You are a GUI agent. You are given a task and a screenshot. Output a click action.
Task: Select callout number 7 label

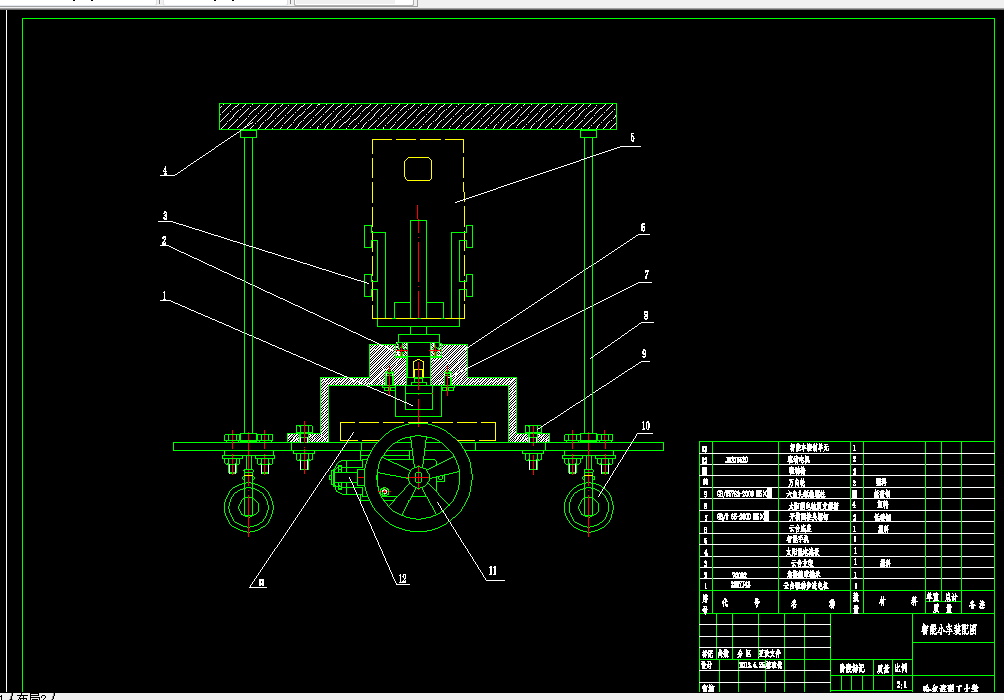point(647,275)
